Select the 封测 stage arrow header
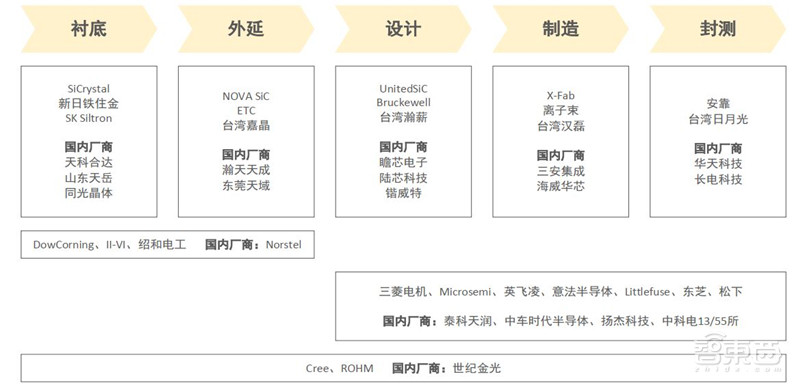This screenshot has width=800, height=389. point(717,29)
